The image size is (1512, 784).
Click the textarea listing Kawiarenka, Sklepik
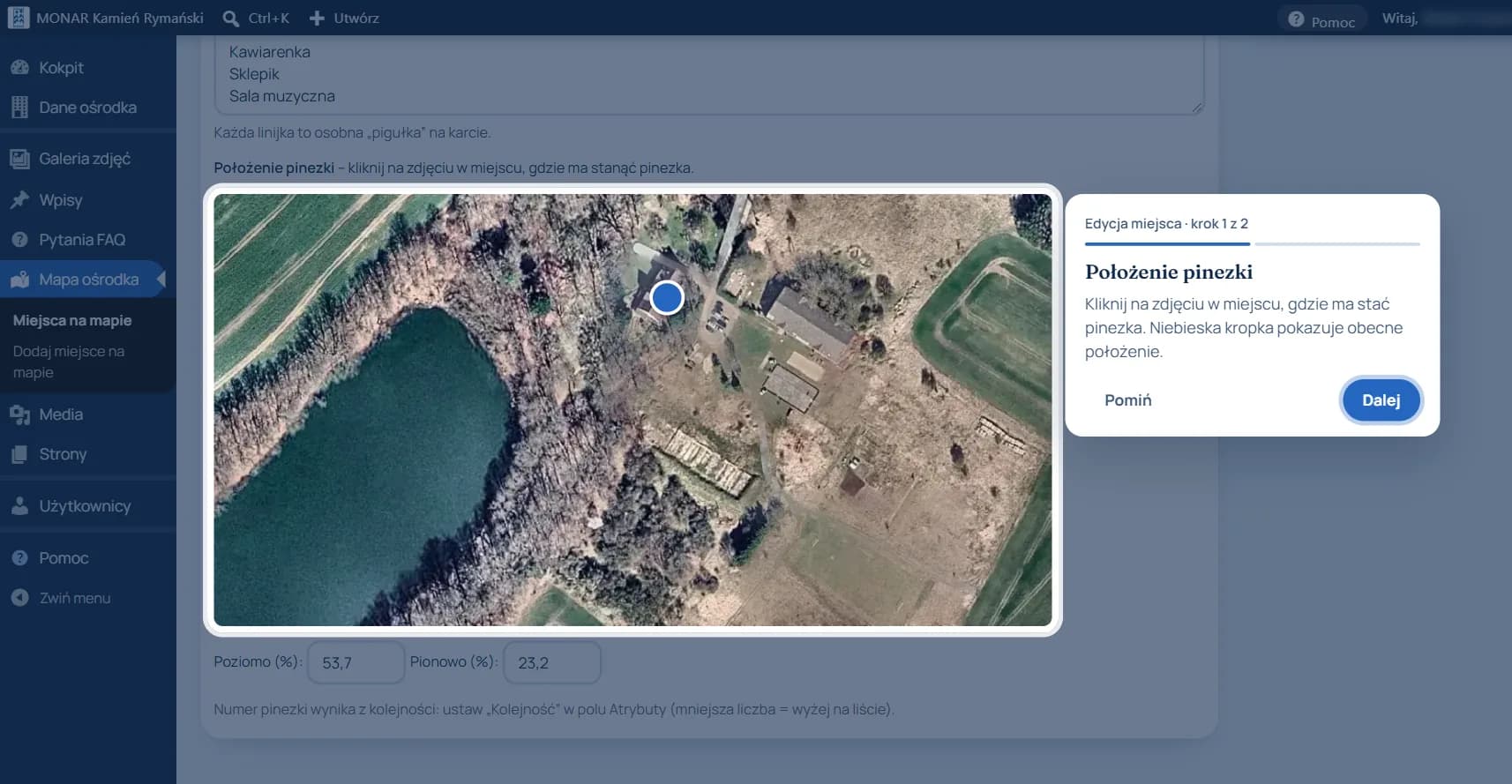click(709, 74)
